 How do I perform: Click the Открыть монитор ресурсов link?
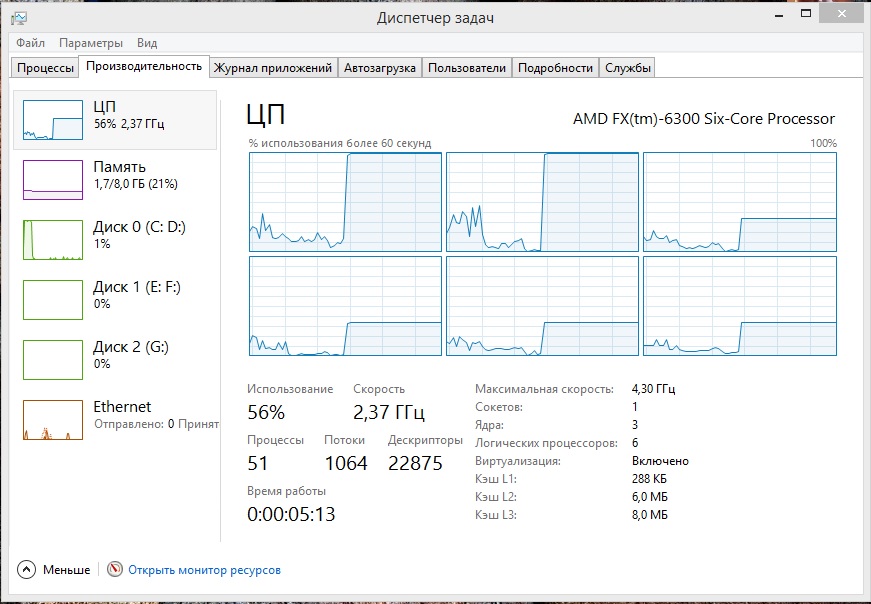click(x=205, y=570)
